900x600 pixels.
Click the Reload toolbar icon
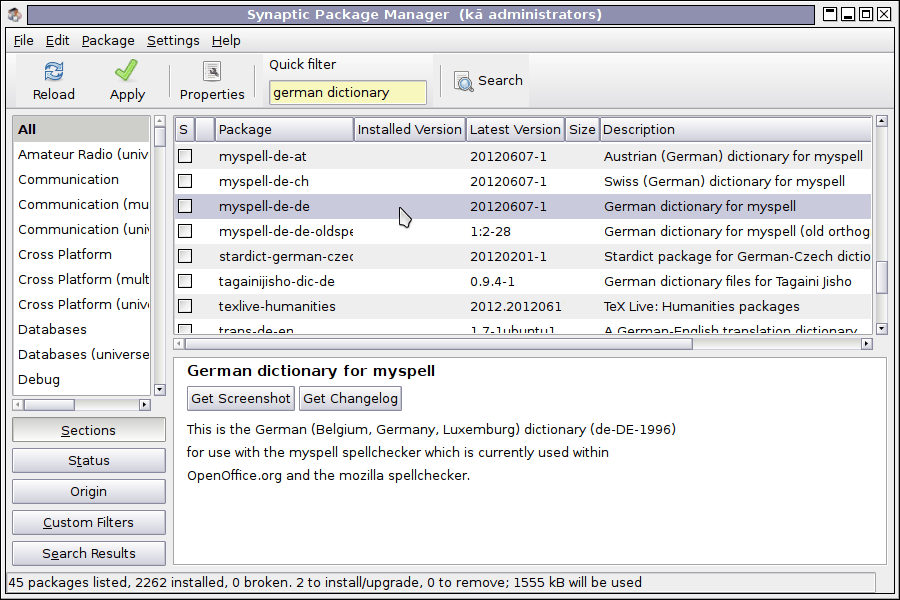(x=53, y=72)
